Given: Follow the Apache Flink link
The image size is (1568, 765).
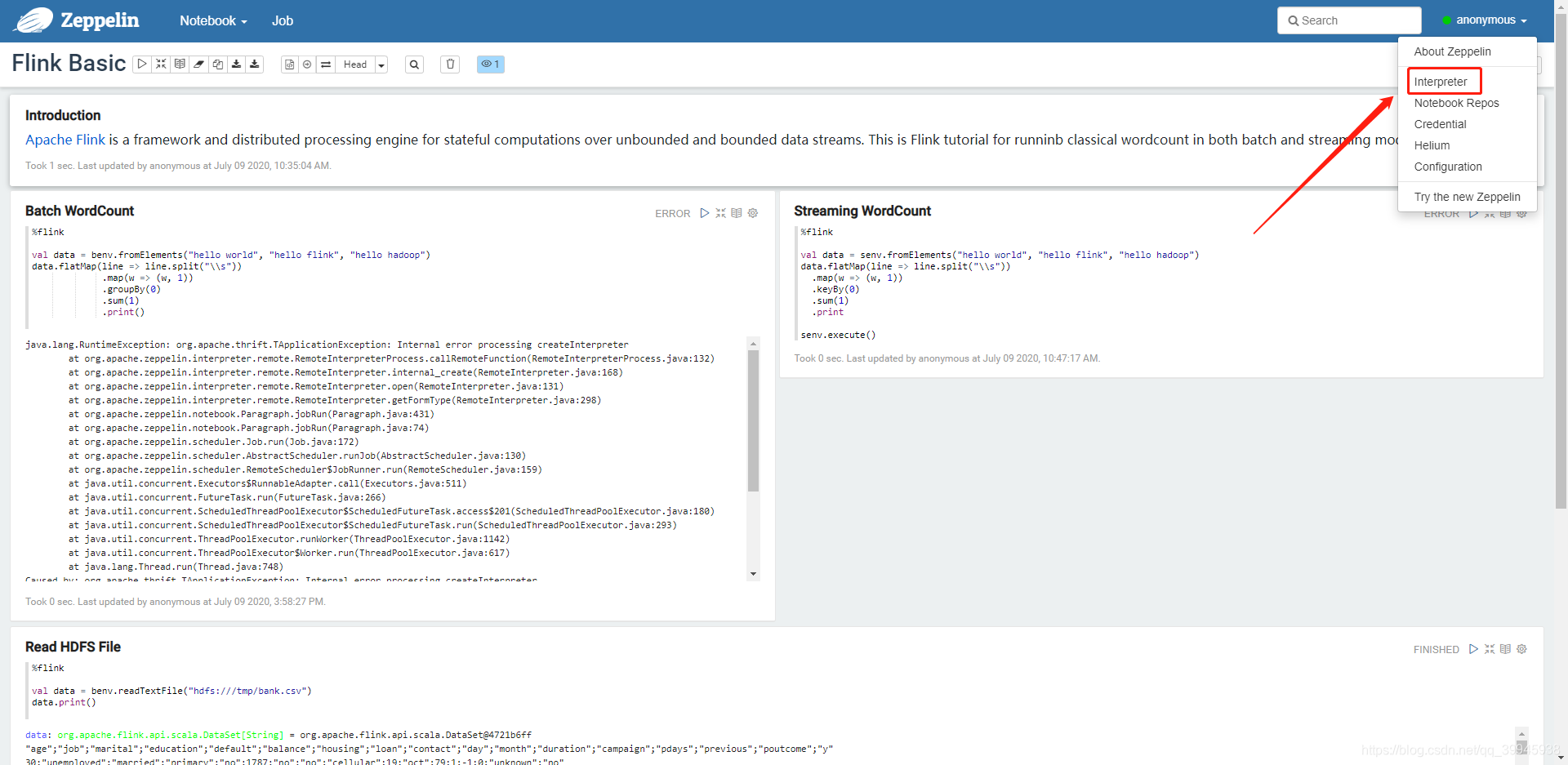Looking at the screenshot, I should pos(65,140).
